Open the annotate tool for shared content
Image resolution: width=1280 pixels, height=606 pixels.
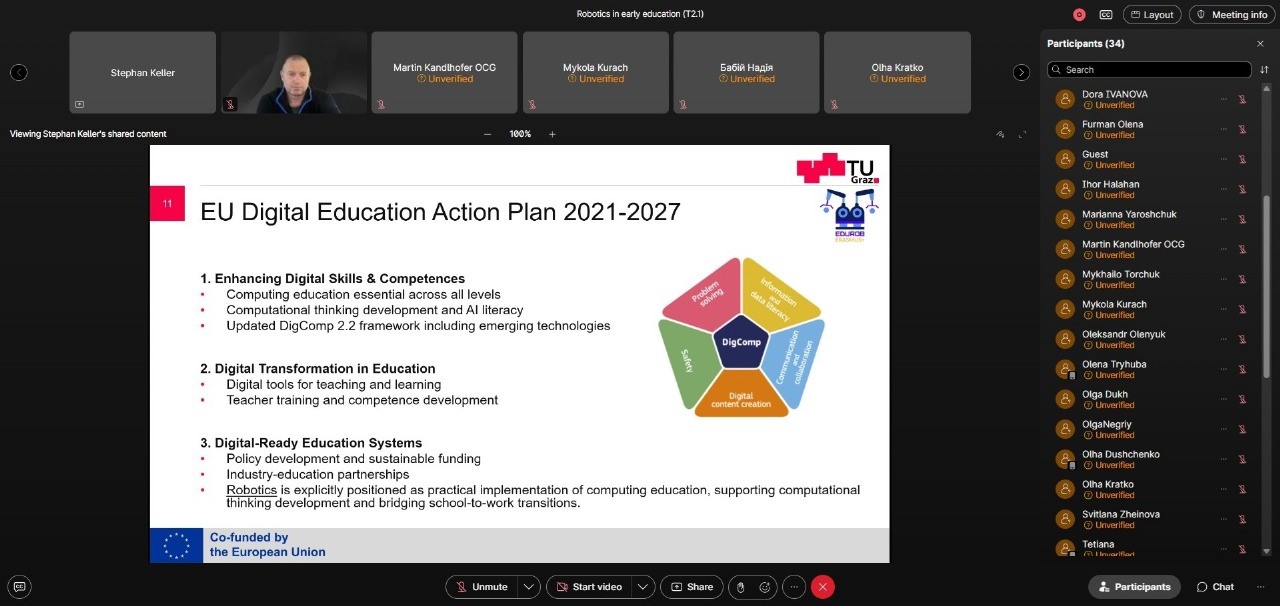pos(1000,134)
